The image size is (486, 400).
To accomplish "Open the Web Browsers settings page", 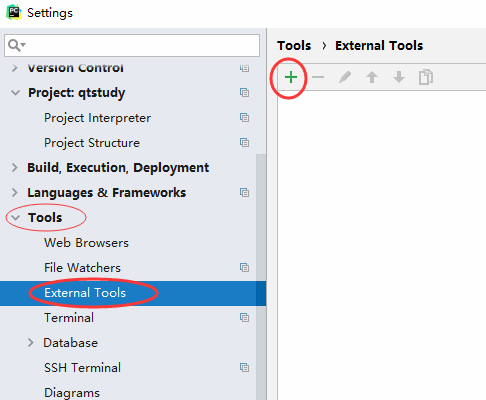I will (x=86, y=243).
